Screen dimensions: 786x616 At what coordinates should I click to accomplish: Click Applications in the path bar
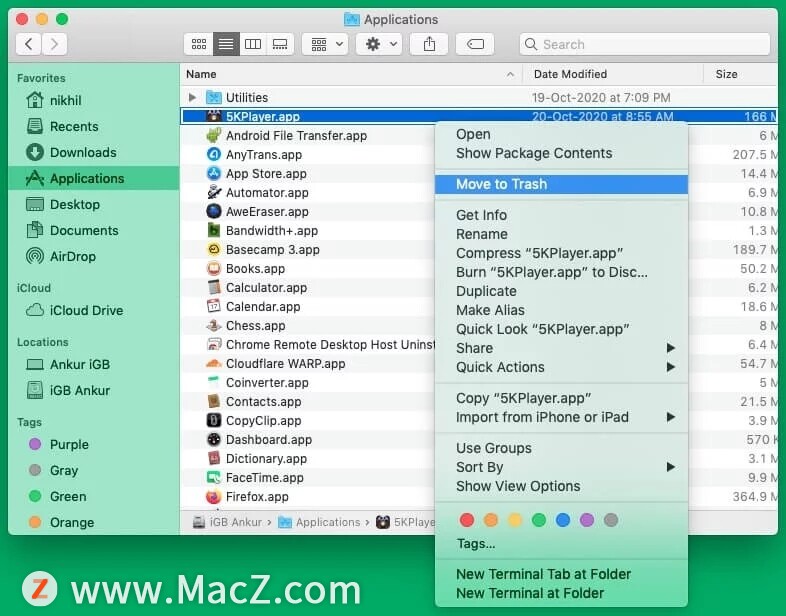point(319,522)
